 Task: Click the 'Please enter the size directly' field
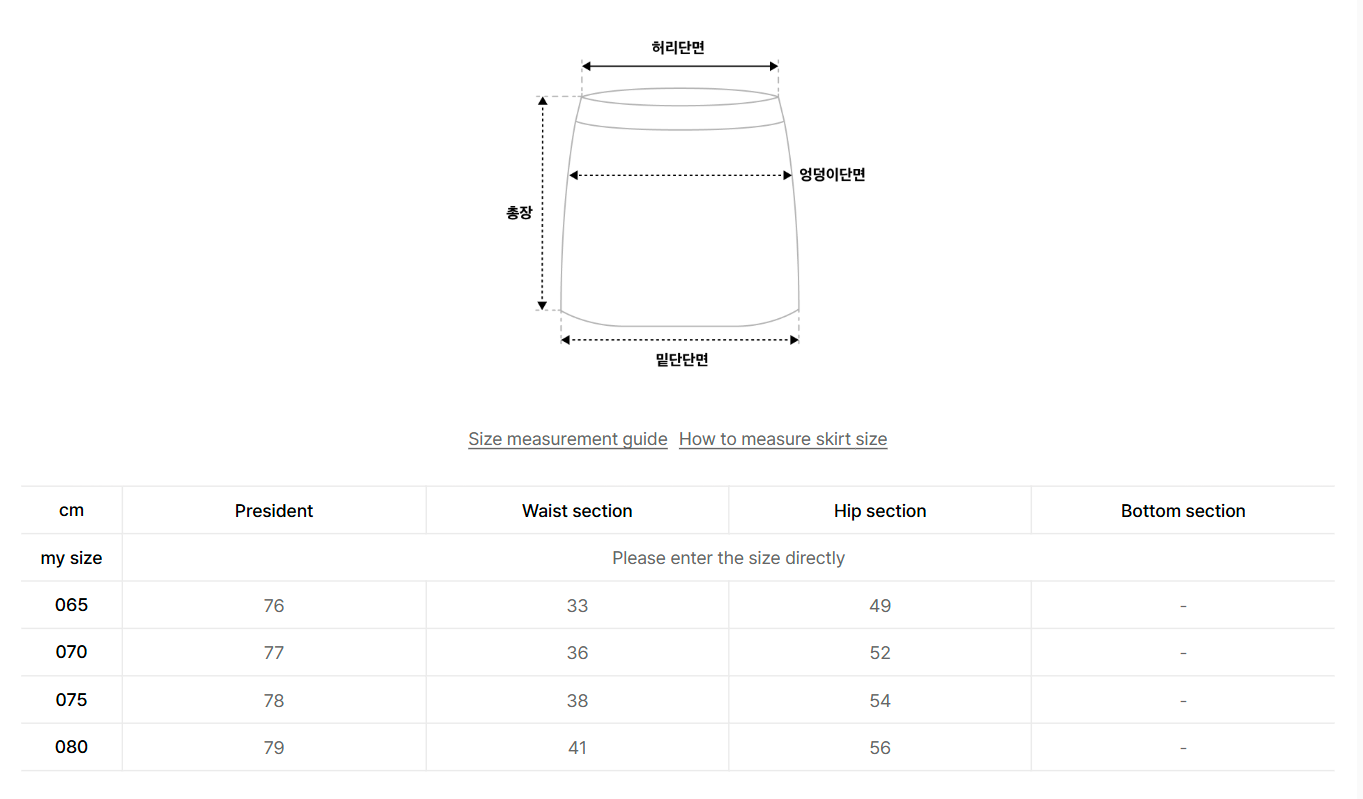728,558
